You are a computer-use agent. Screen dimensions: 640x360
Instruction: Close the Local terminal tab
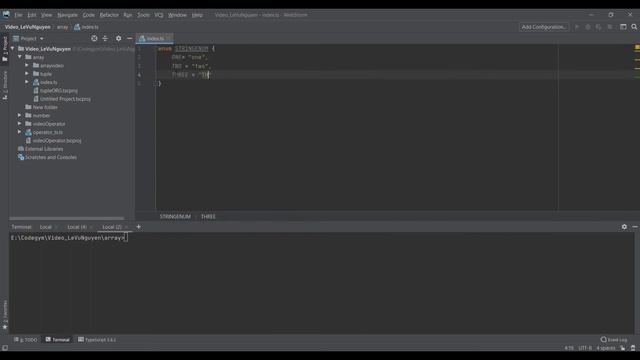(56, 227)
